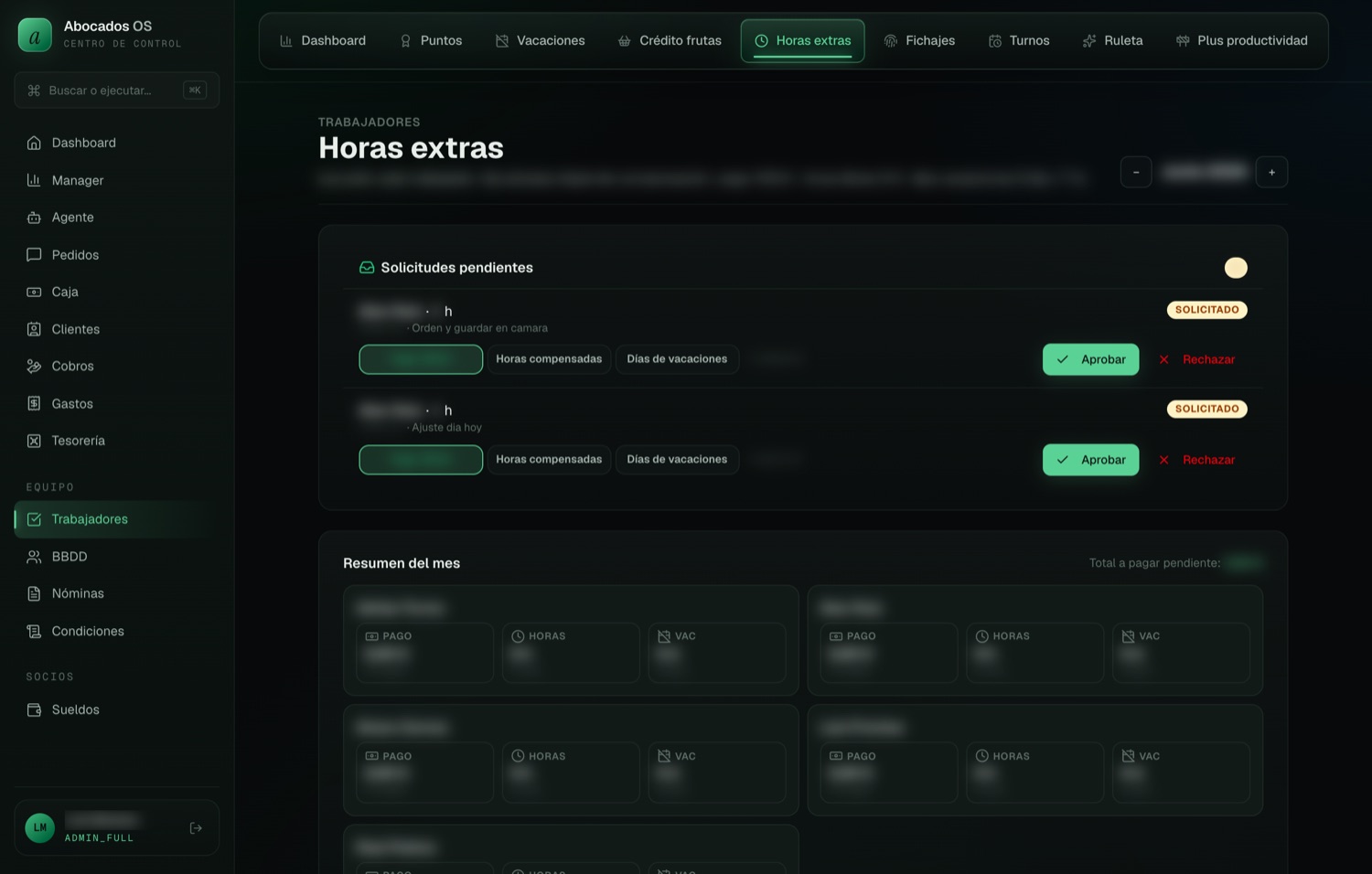Click the wallet icon next to Sueldos
This screenshot has height=874, width=1372.
[x=34, y=709]
